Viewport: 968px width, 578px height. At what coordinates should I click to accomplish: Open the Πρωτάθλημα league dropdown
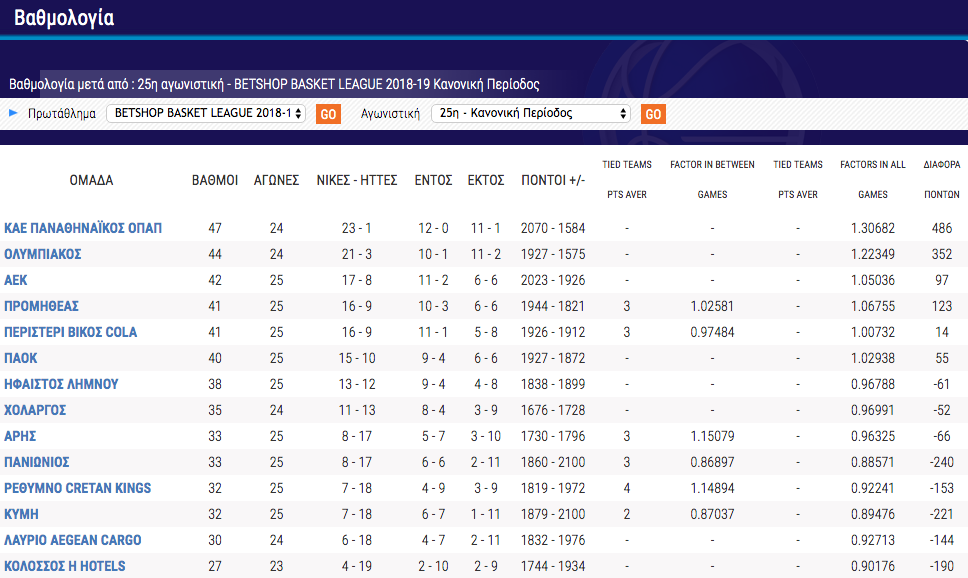[206, 114]
